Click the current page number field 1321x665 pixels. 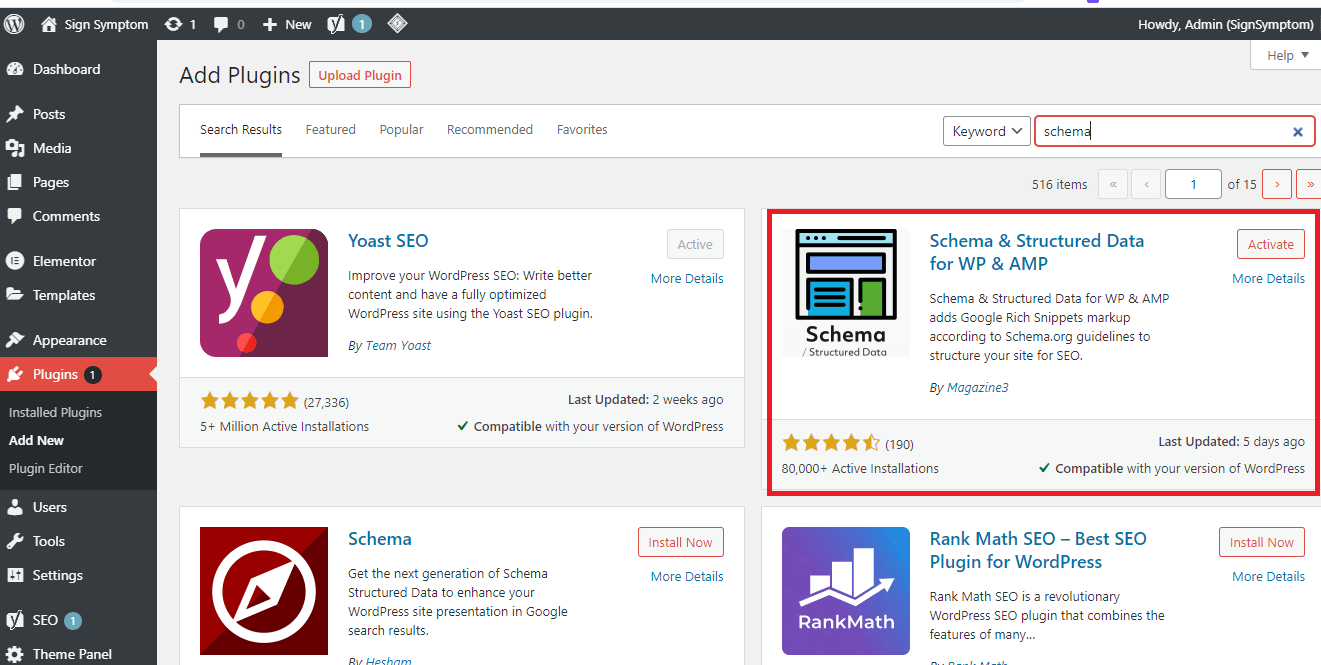(1193, 184)
